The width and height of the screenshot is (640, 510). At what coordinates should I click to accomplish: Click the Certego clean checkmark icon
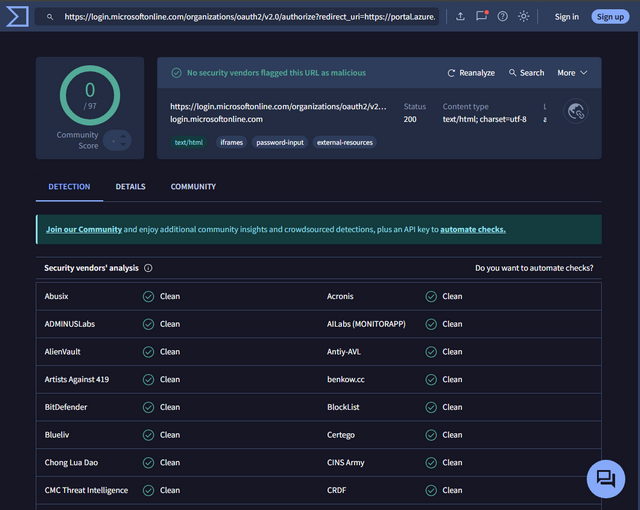(431, 435)
